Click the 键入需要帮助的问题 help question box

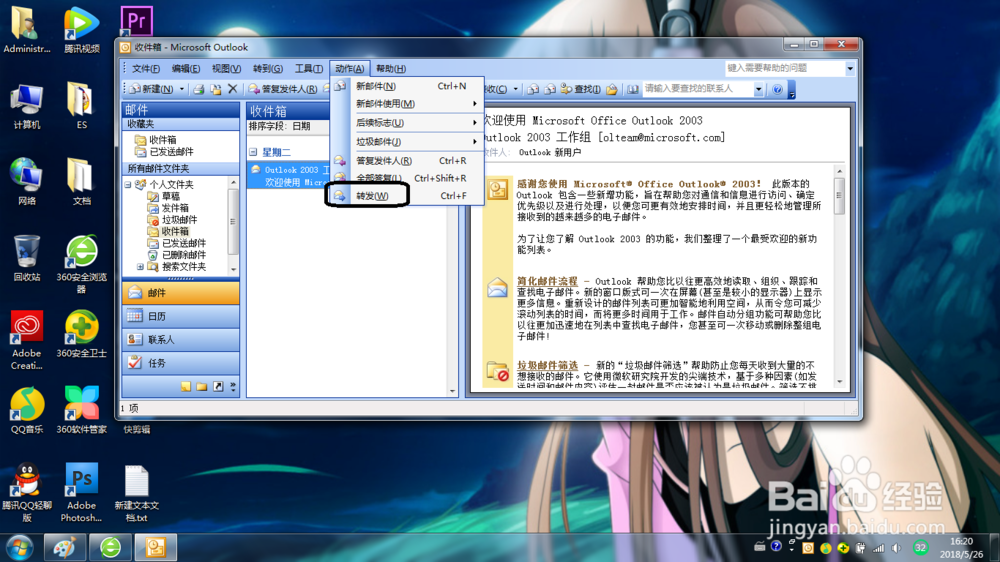pos(785,68)
